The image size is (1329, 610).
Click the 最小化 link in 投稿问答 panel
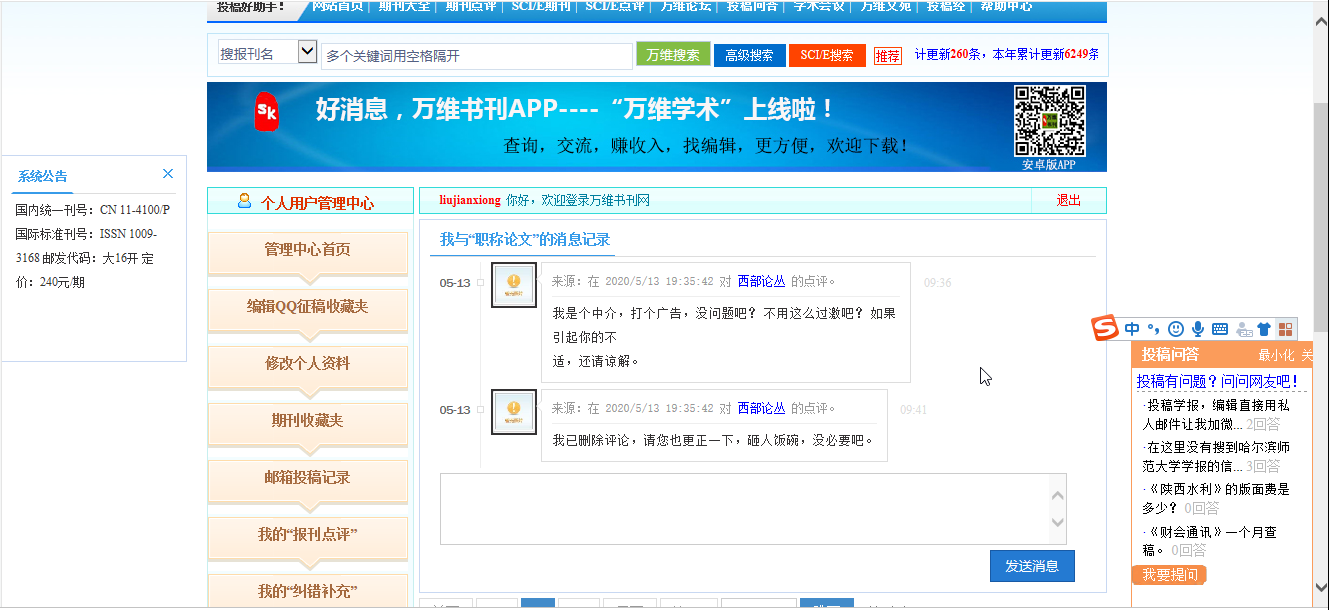point(1276,355)
